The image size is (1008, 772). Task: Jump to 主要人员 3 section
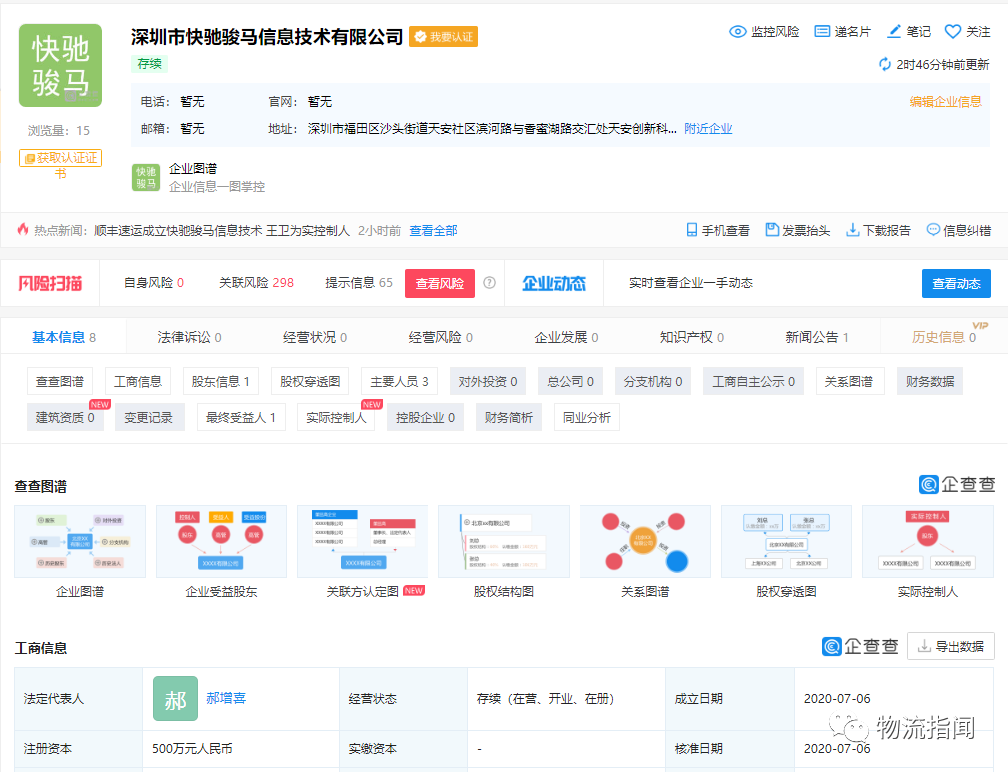click(x=399, y=381)
